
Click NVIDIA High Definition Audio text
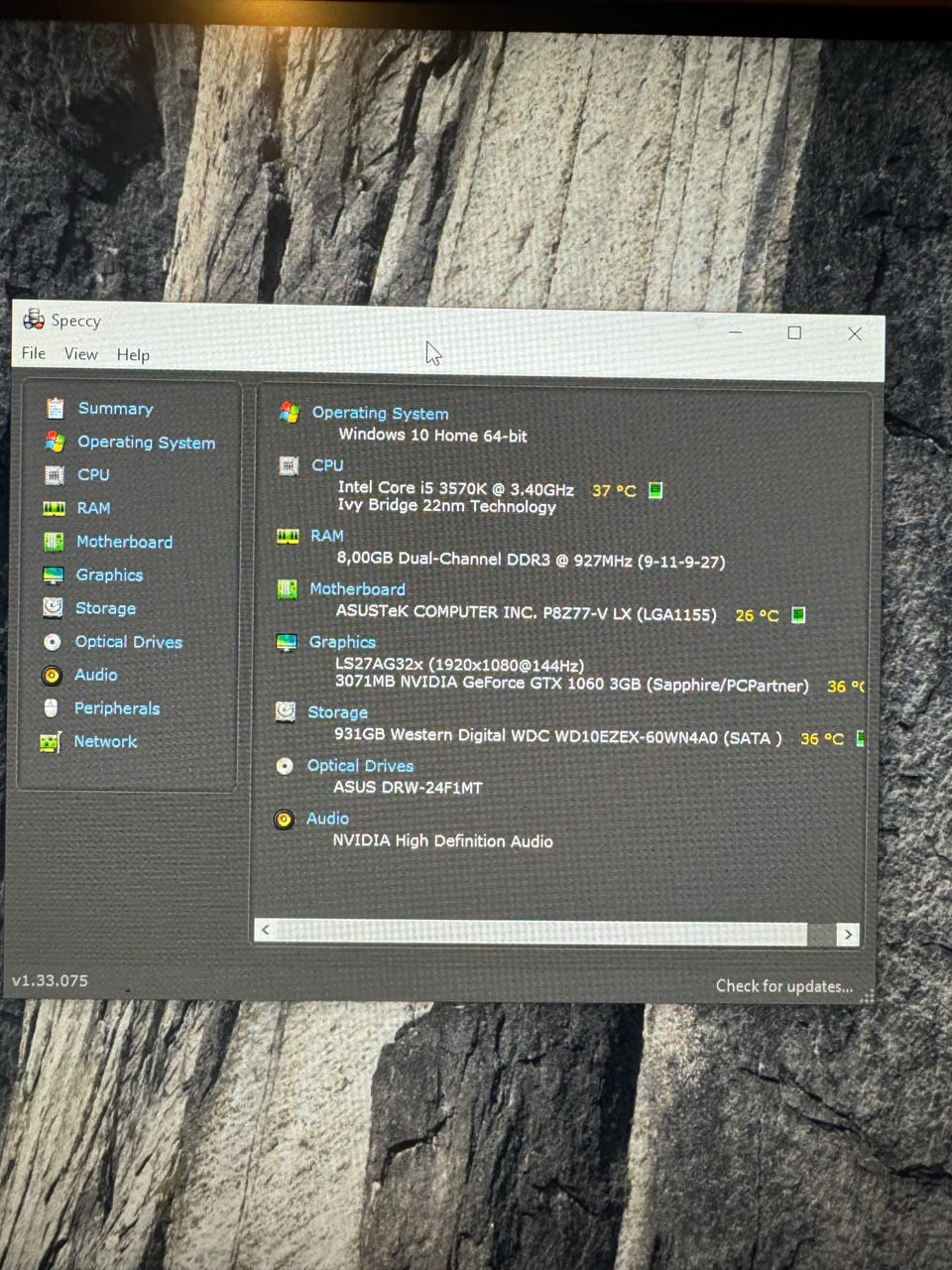(x=442, y=841)
